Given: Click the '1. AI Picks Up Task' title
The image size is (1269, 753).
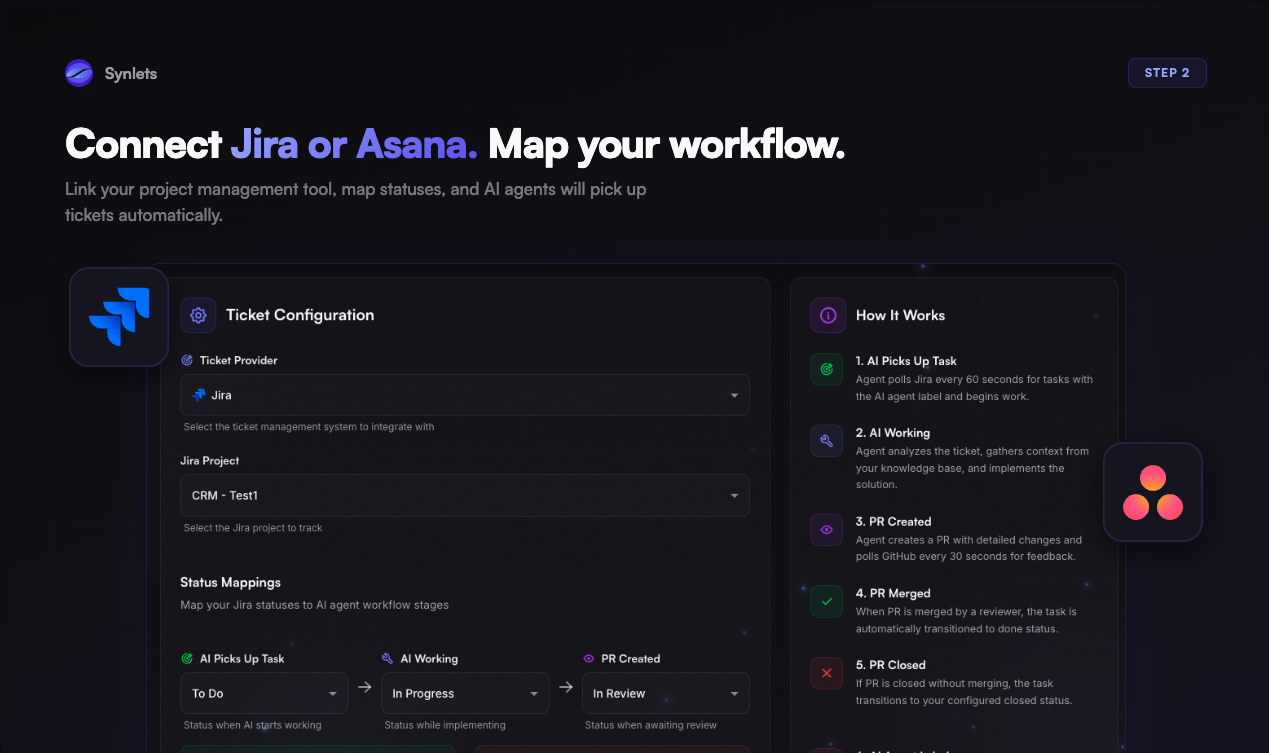Looking at the screenshot, I should [x=906, y=361].
